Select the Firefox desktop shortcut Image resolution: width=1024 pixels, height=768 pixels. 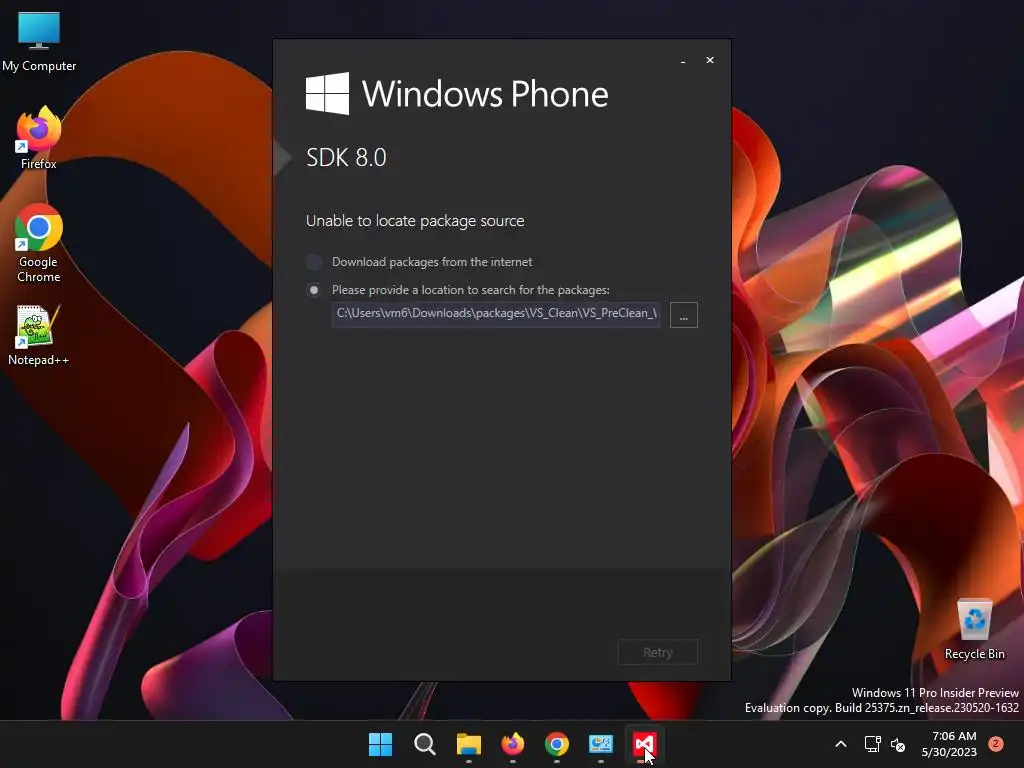pyautogui.click(x=39, y=138)
